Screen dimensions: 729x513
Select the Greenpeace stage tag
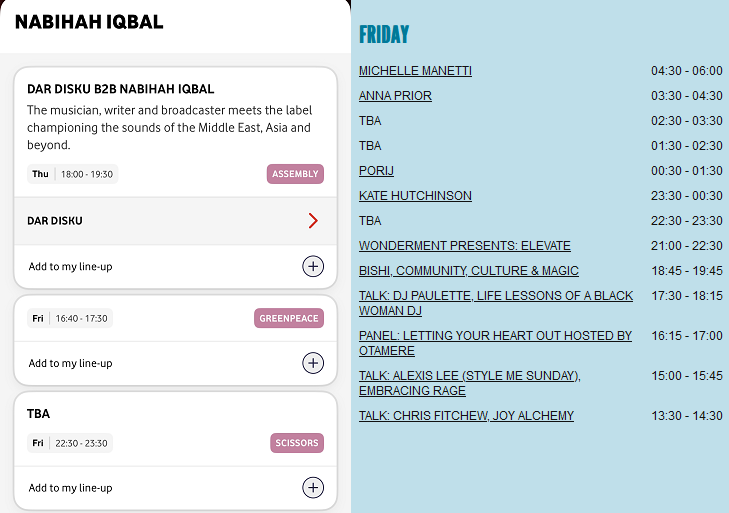coord(289,318)
